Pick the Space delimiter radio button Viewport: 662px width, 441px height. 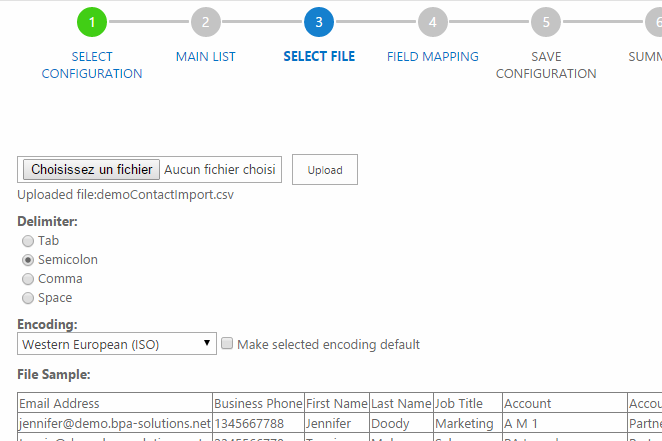[28, 298]
